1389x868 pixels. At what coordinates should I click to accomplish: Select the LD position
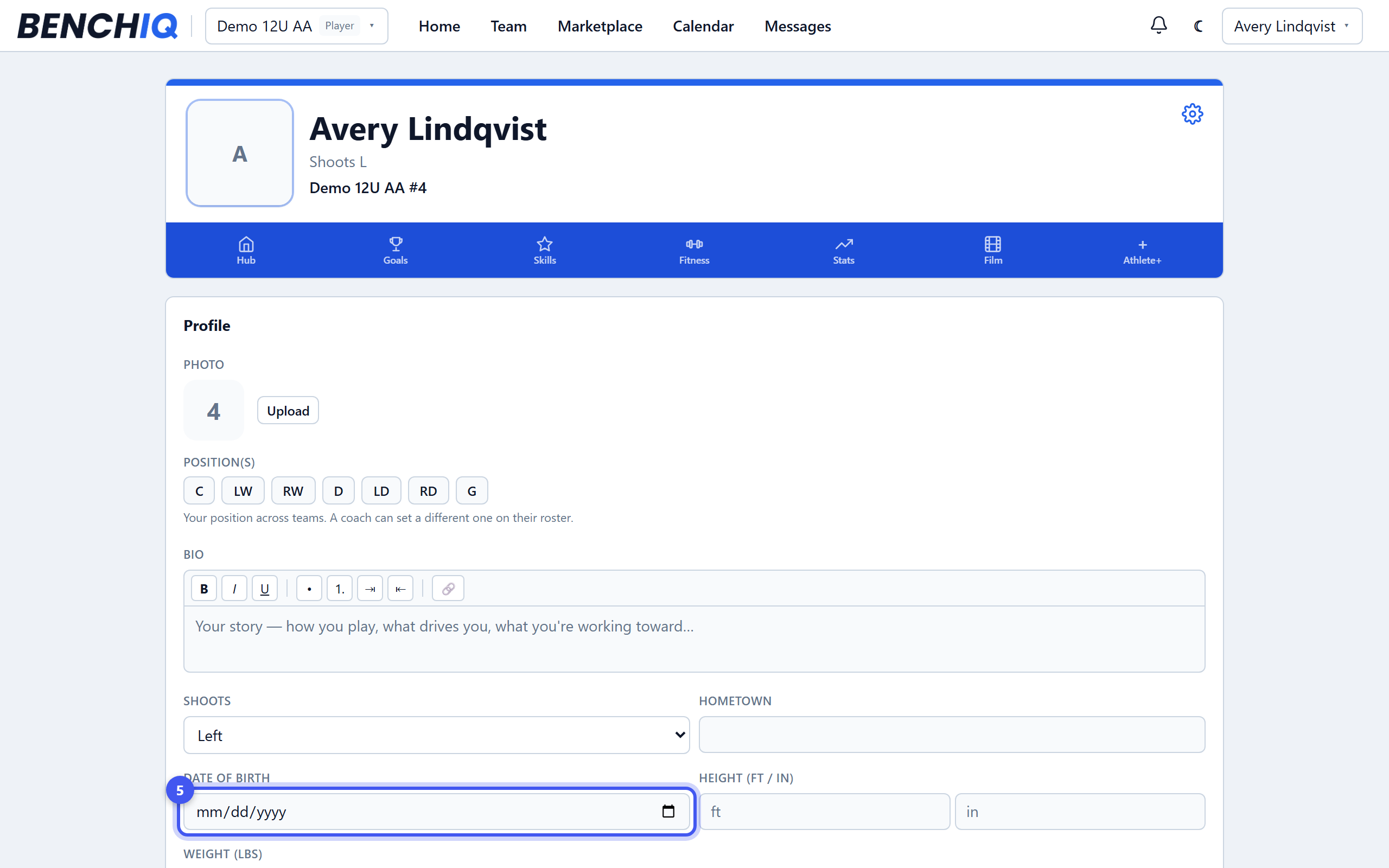click(381, 491)
